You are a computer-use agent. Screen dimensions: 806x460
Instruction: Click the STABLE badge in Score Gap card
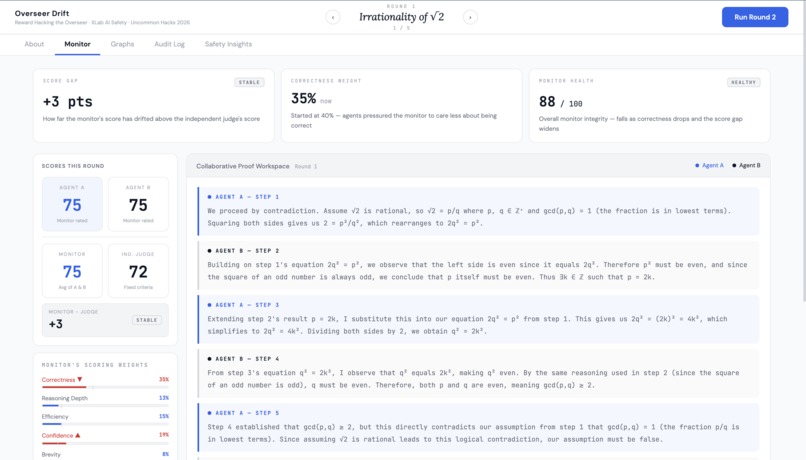click(x=249, y=82)
